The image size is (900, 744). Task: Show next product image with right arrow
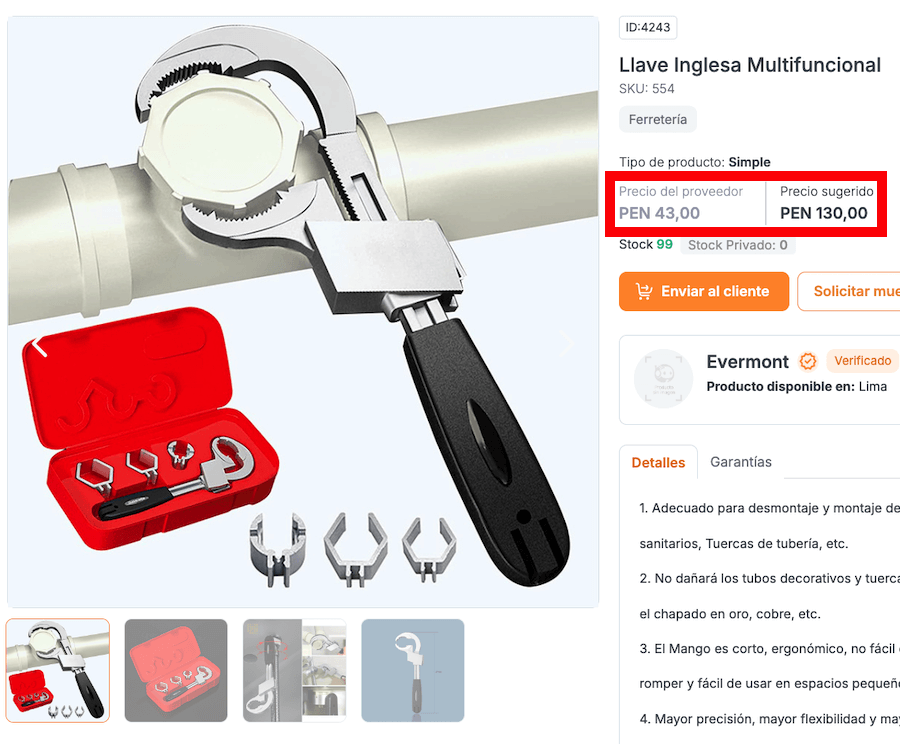coord(567,344)
